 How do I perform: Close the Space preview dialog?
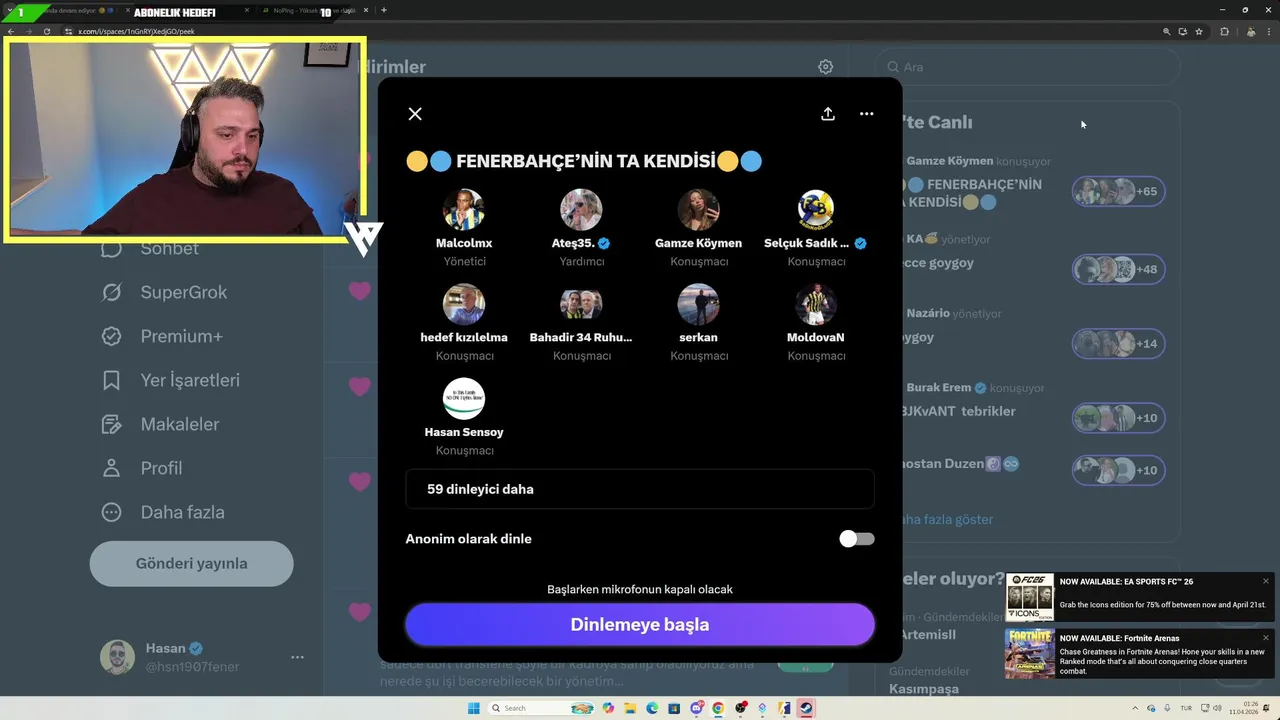pos(415,114)
